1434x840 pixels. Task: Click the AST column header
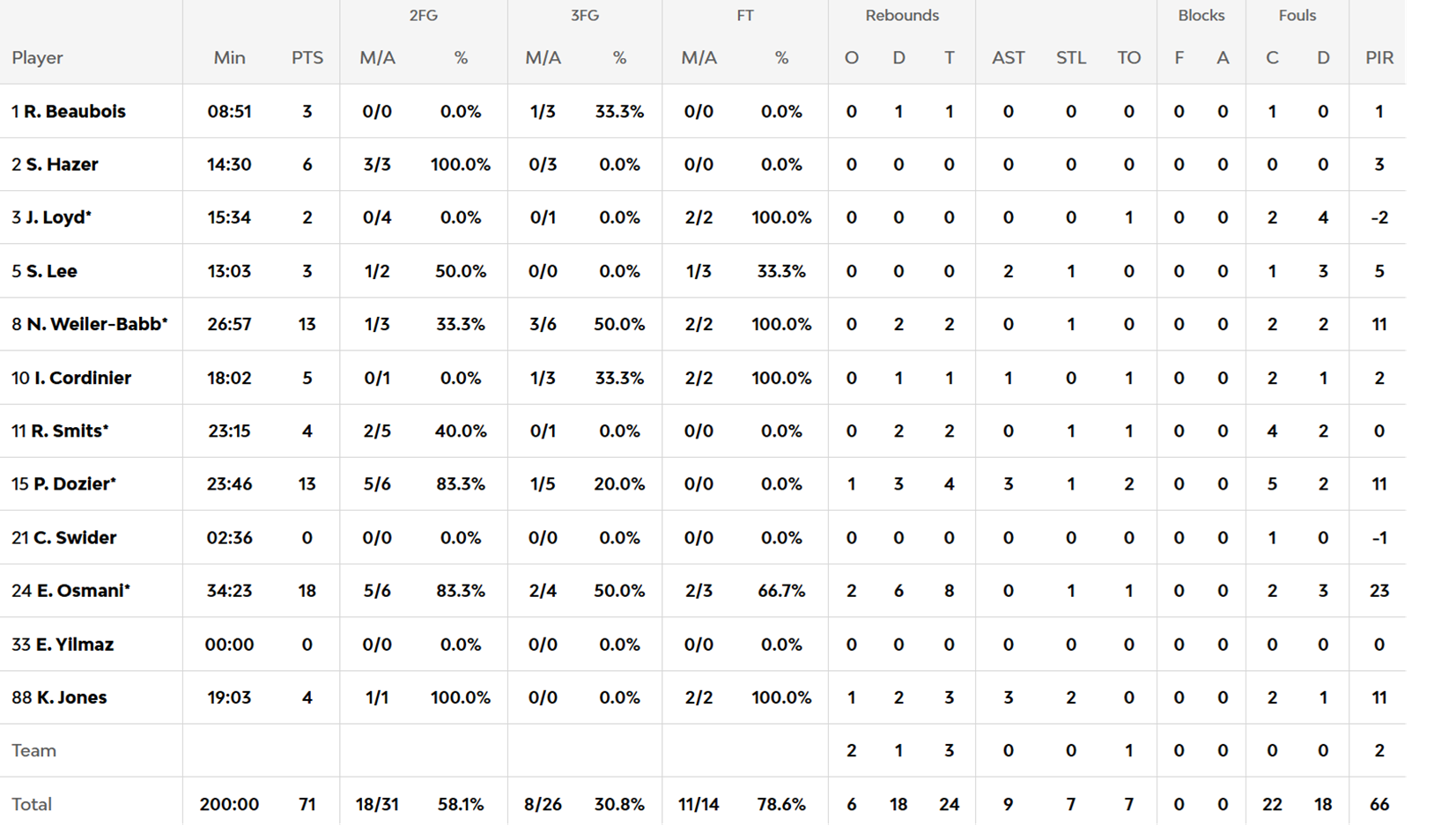tap(1008, 58)
